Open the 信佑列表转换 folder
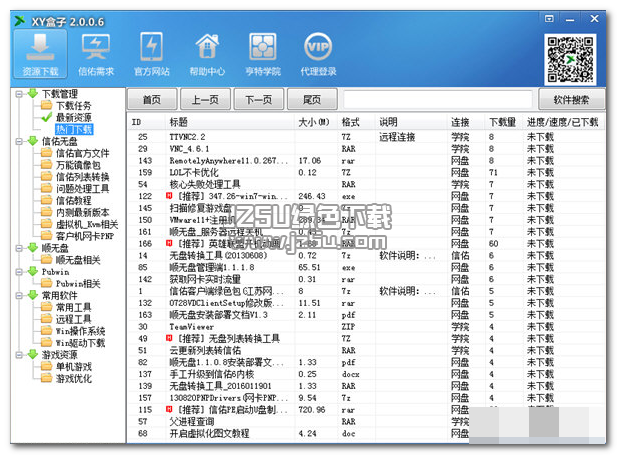The width and height of the screenshot is (617, 455). click(x=82, y=177)
